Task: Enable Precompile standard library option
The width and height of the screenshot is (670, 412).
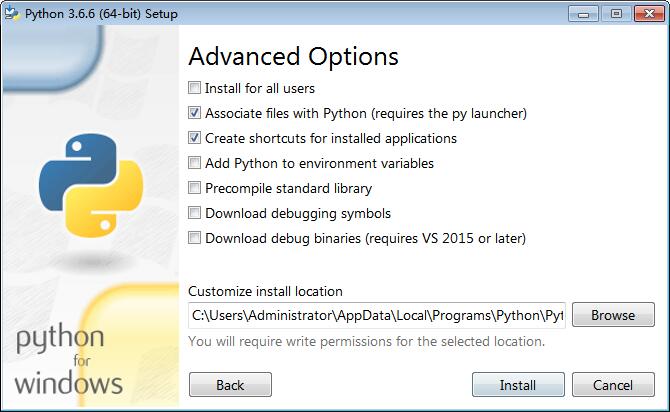Action: tap(195, 188)
